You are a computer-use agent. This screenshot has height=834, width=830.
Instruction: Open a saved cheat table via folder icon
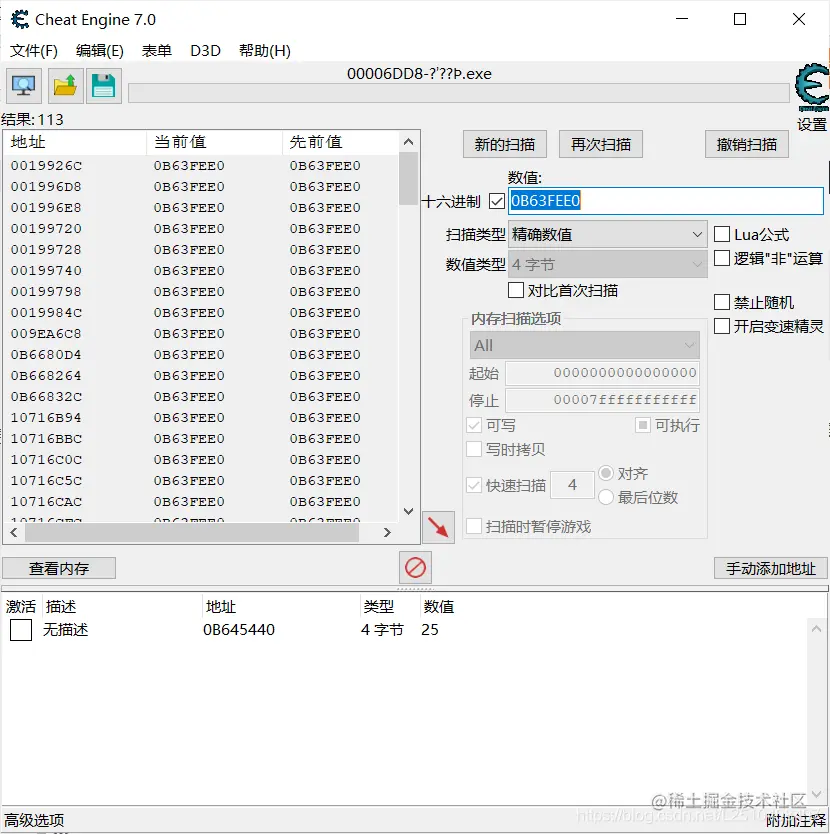pyautogui.click(x=64, y=86)
